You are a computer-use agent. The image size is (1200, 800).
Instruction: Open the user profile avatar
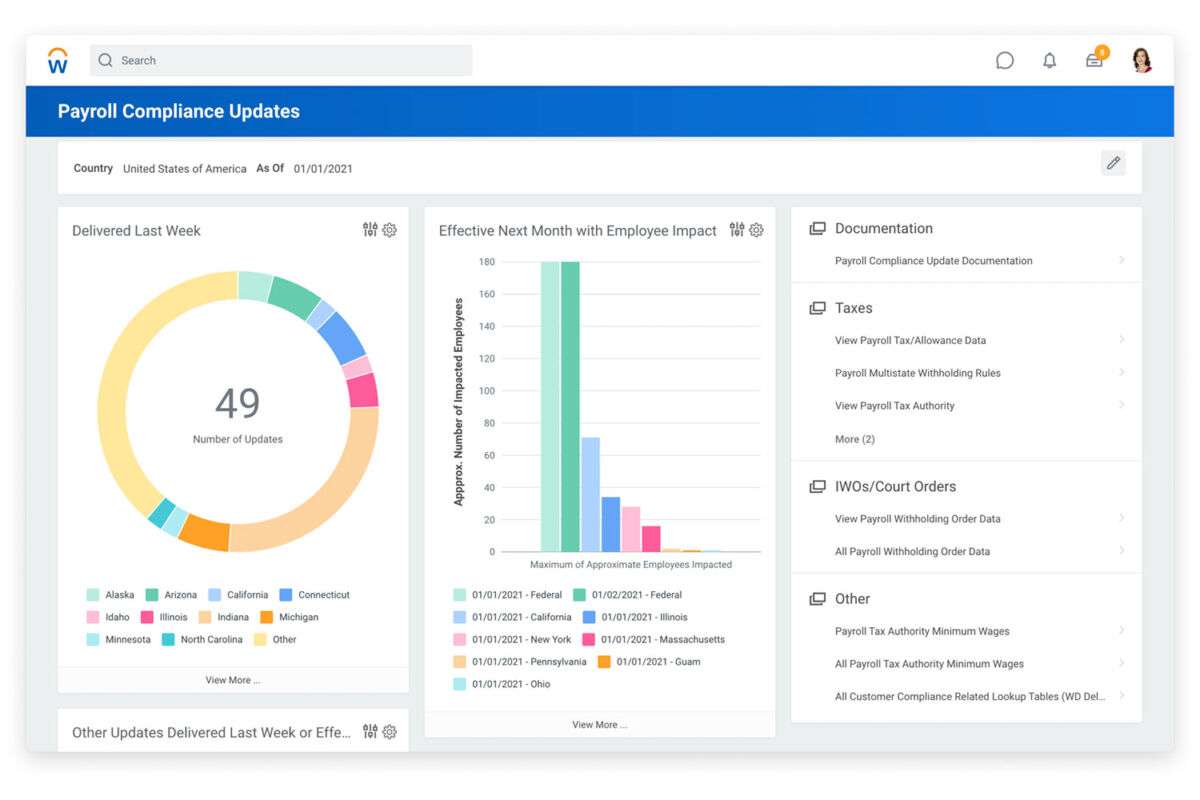pyautogui.click(x=1141, y=61)
